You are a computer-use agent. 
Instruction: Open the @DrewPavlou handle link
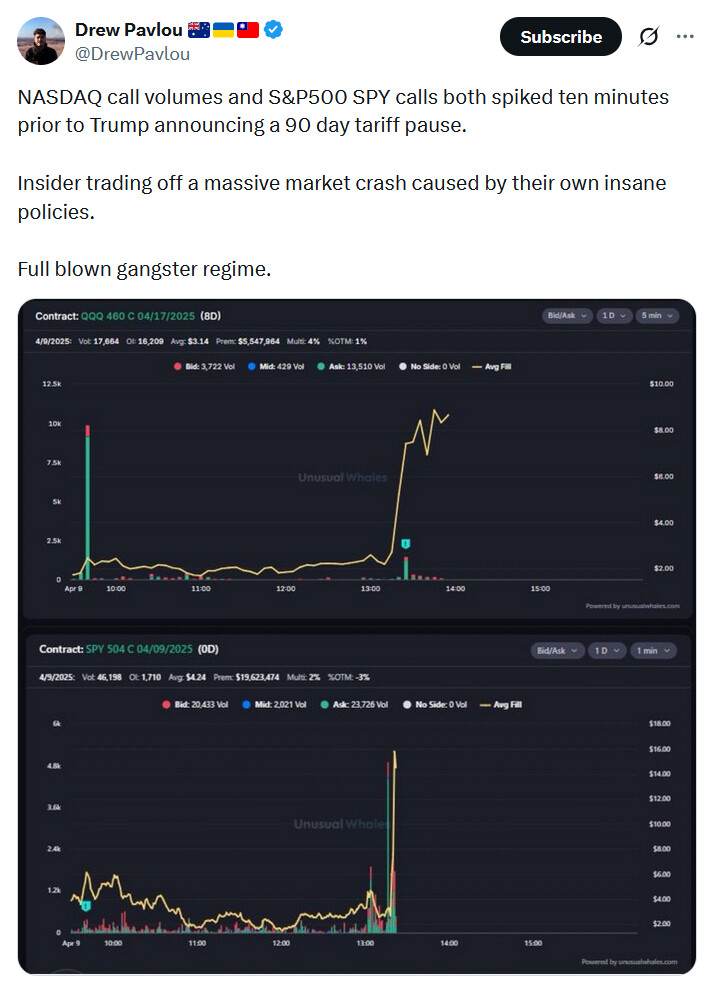pyautogui.click(x=132, y=54)
